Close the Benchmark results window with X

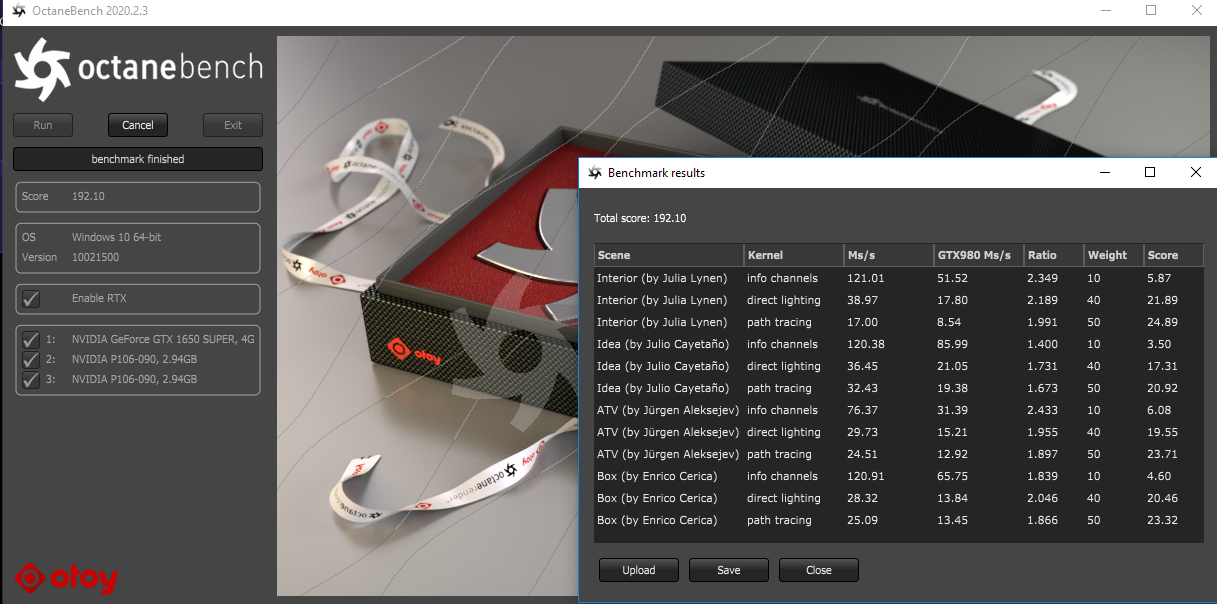point(1195,172)
